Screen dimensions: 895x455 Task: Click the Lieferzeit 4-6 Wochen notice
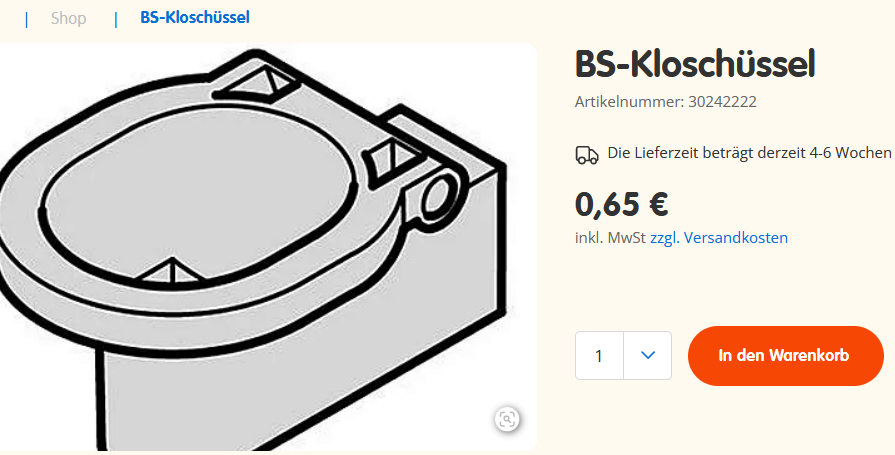pos(748,153)
